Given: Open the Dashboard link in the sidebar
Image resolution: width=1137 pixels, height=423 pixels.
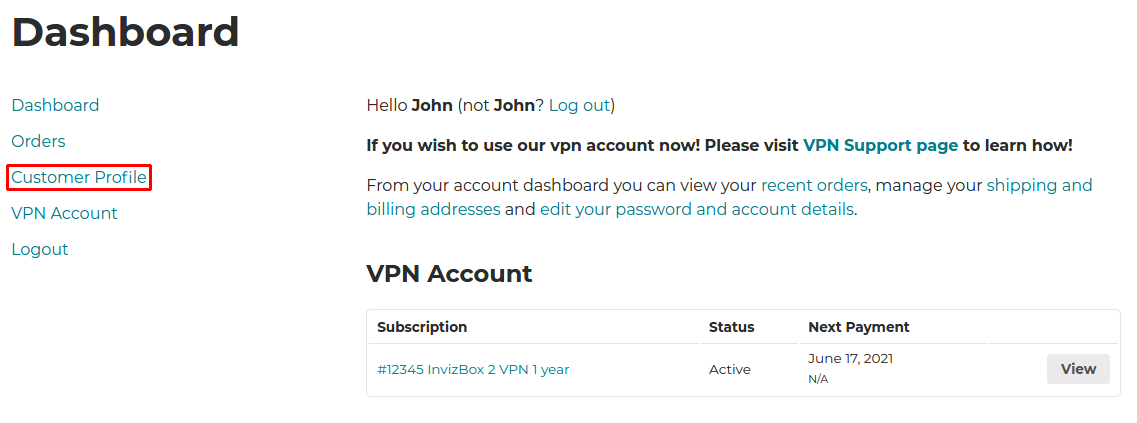Looking at the screenshot, I should [x=55, y=105].
